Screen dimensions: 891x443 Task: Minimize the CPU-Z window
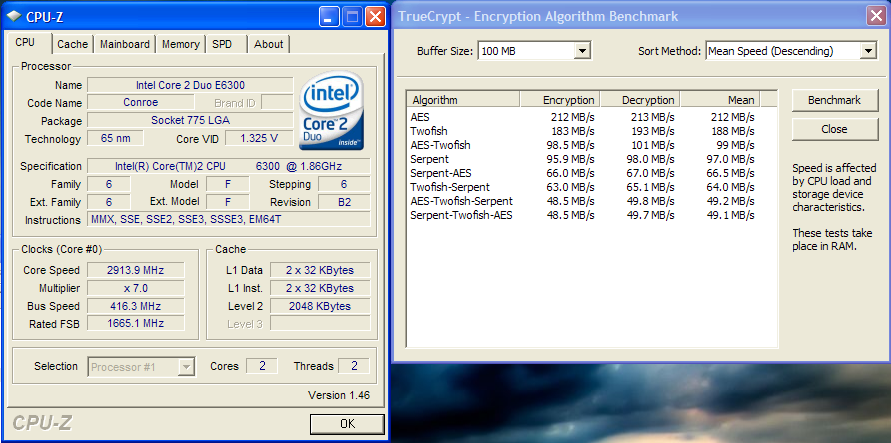pos(329,16)
